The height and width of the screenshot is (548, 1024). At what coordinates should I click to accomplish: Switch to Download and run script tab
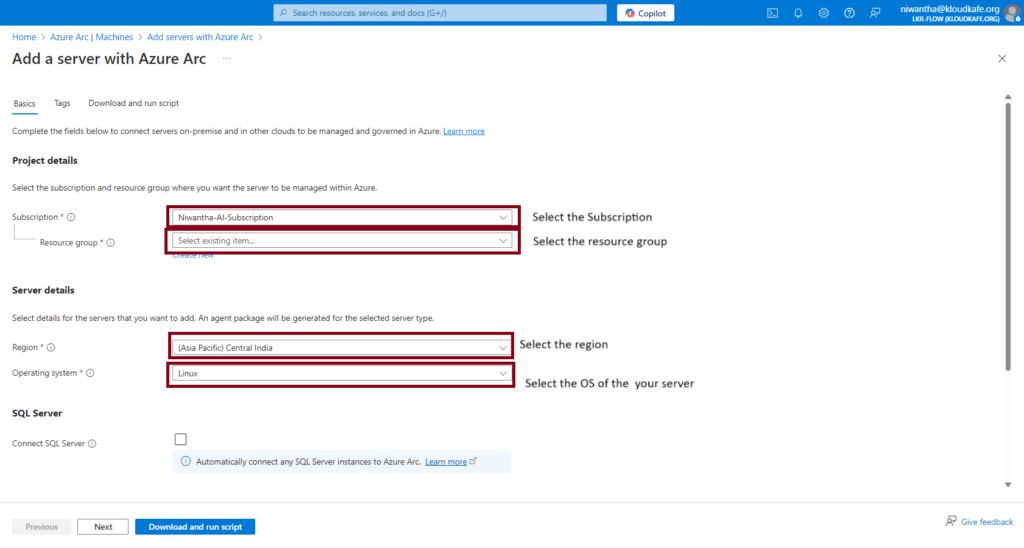[133, 103]
